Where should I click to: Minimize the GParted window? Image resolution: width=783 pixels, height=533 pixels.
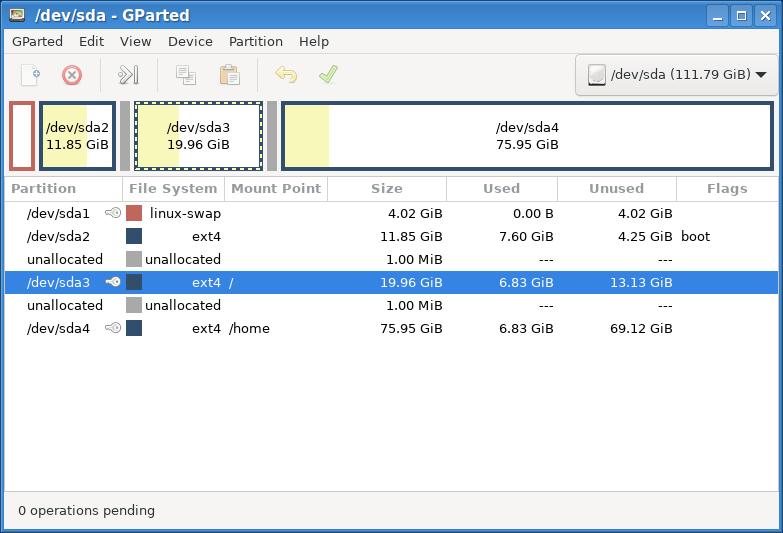click(x=717, y=16)
